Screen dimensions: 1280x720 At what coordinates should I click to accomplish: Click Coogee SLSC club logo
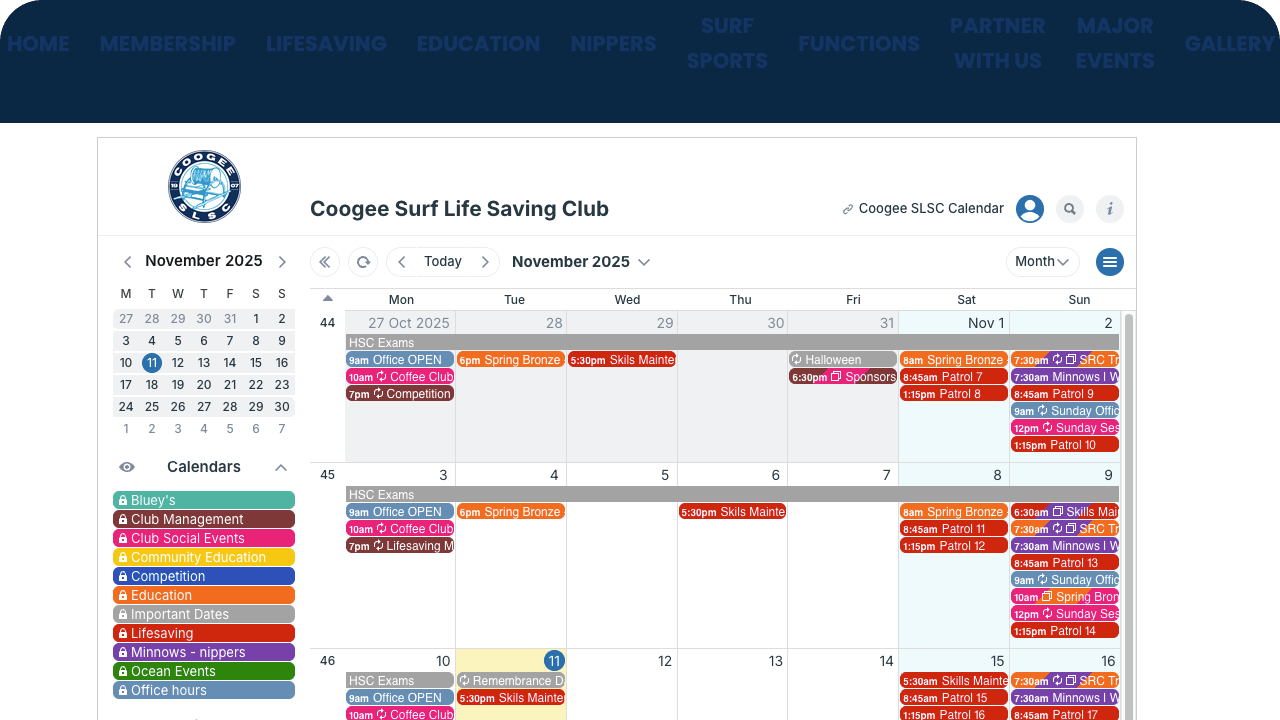coord(204,187)
